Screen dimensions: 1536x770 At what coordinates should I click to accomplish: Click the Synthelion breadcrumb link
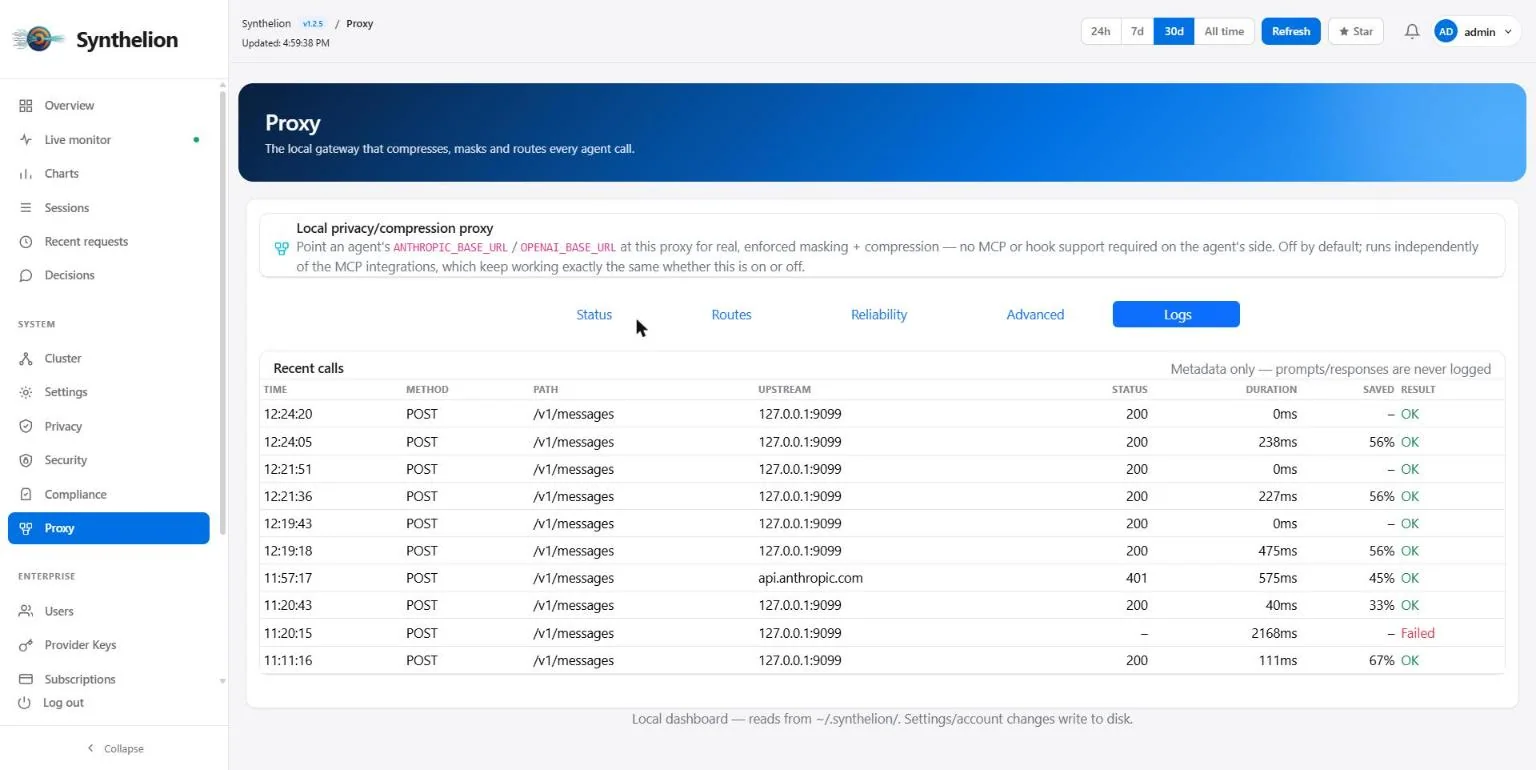[266, 23]
